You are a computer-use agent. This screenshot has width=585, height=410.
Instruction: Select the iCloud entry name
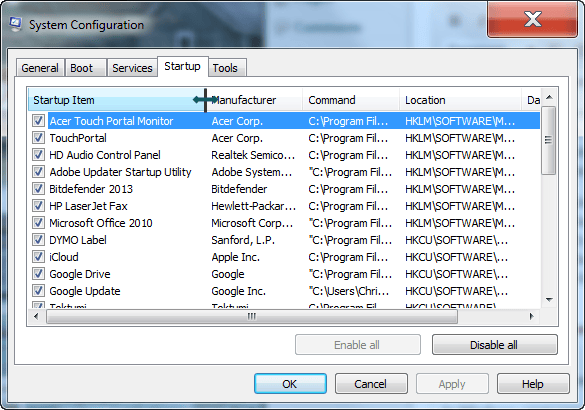[x=64, y=257]
